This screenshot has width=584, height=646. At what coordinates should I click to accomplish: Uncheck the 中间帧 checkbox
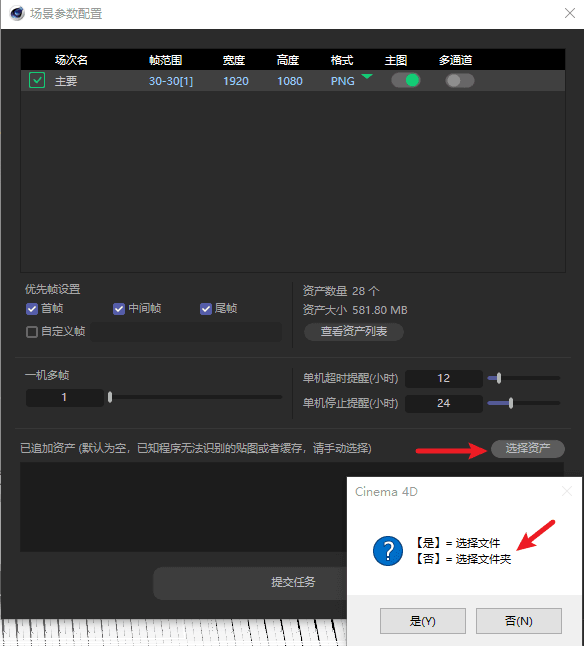pos(119,309)
